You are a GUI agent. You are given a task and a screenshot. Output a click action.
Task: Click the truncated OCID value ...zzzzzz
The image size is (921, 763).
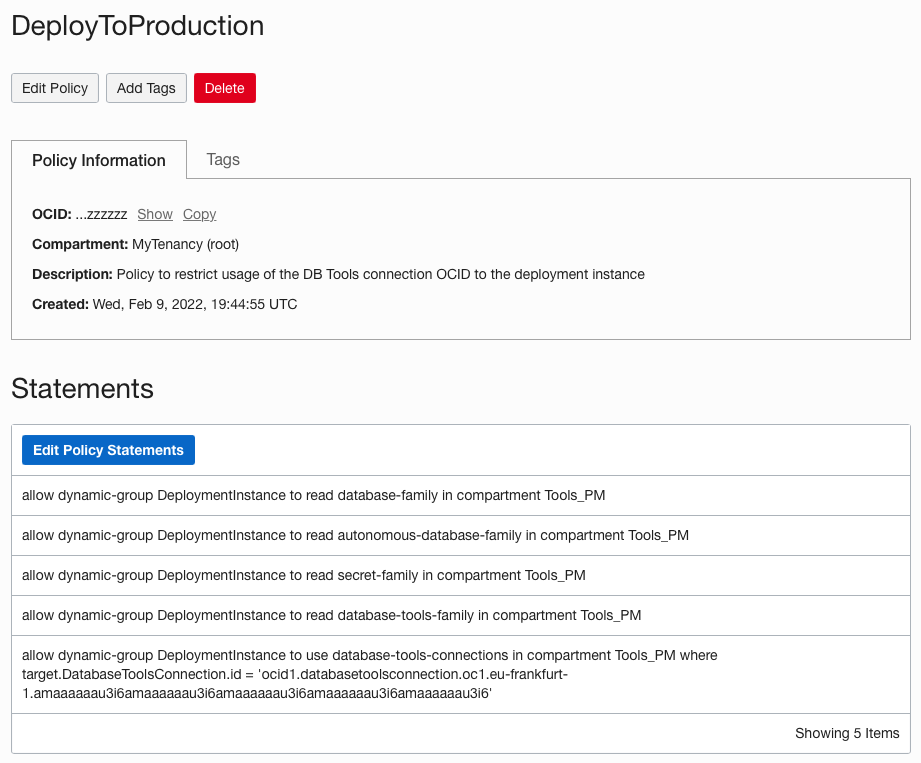point(101,214)
